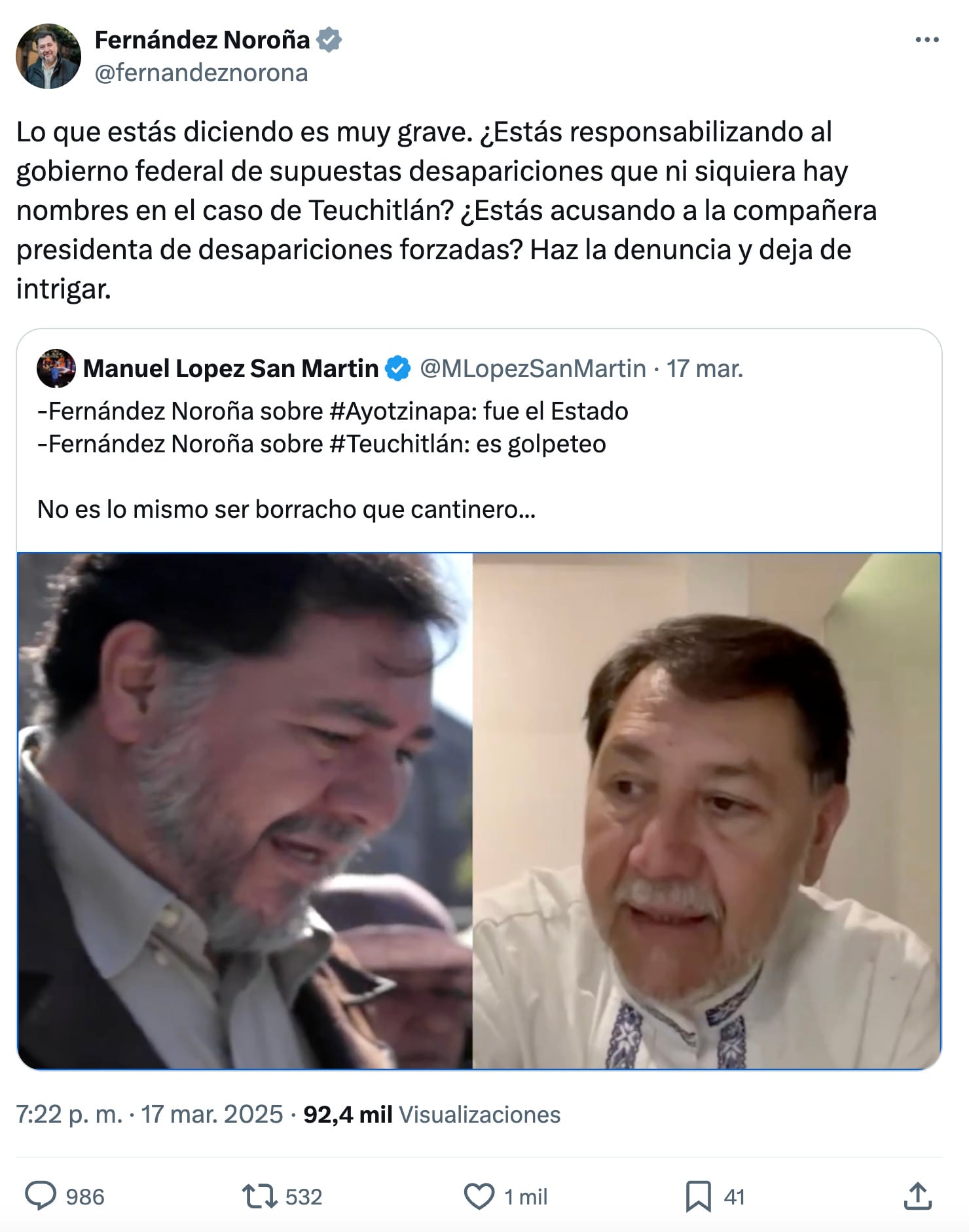Image resolution: width=969 pixels, height=1232 pixels.
Task: Open Fernández Noroña's profile avatar
Action: click(x=48, y=56)
